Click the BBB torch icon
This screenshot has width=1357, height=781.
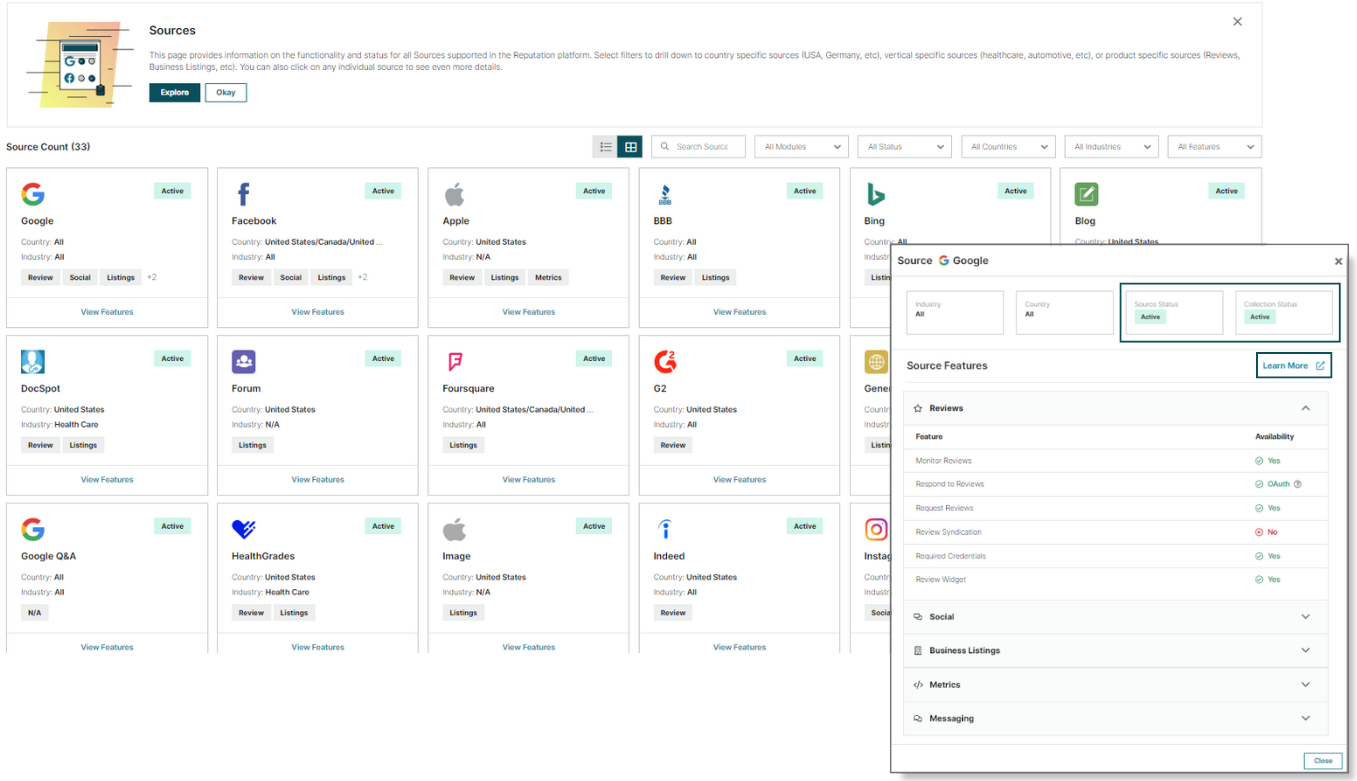(x=663, y=194)
